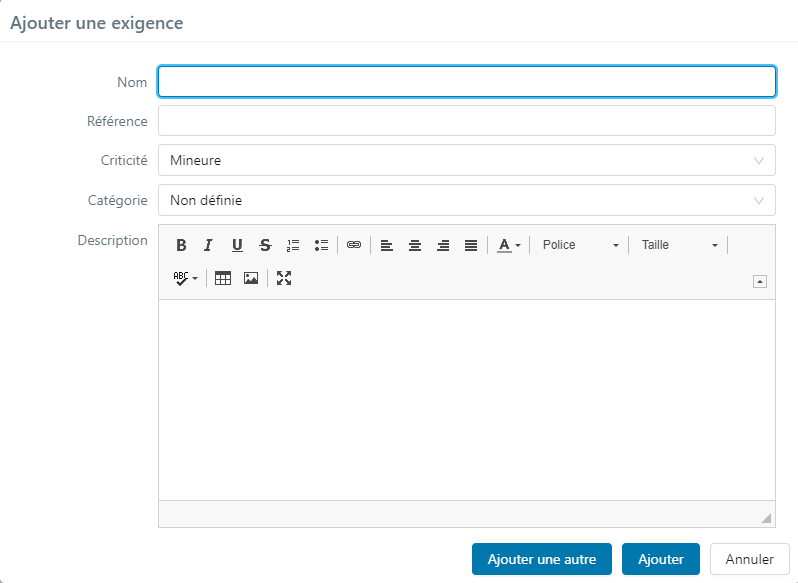Open the Catégorie dropdown

[x=466, y=200]
